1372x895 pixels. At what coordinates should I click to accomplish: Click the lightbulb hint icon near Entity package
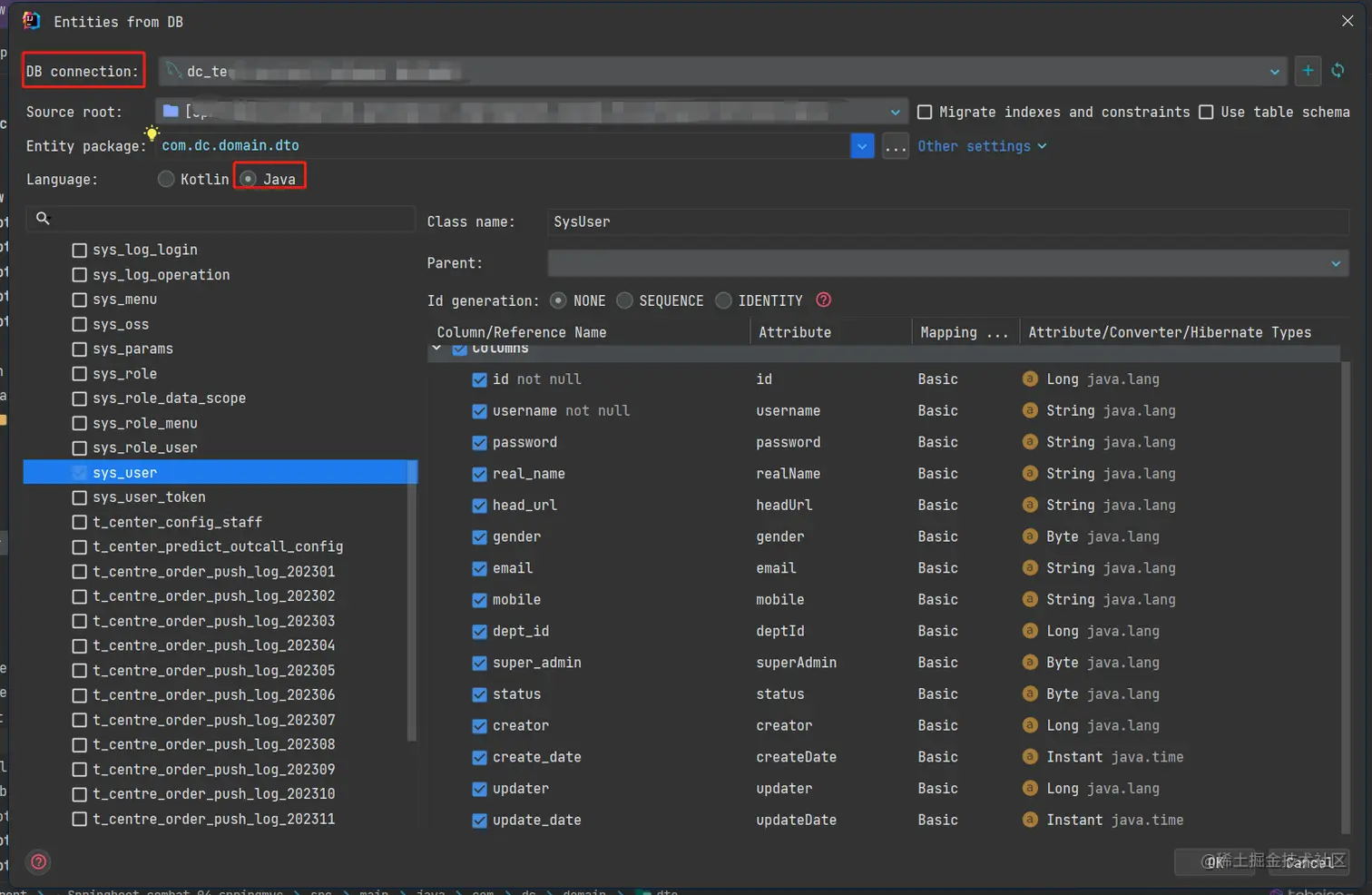(152, 133)
